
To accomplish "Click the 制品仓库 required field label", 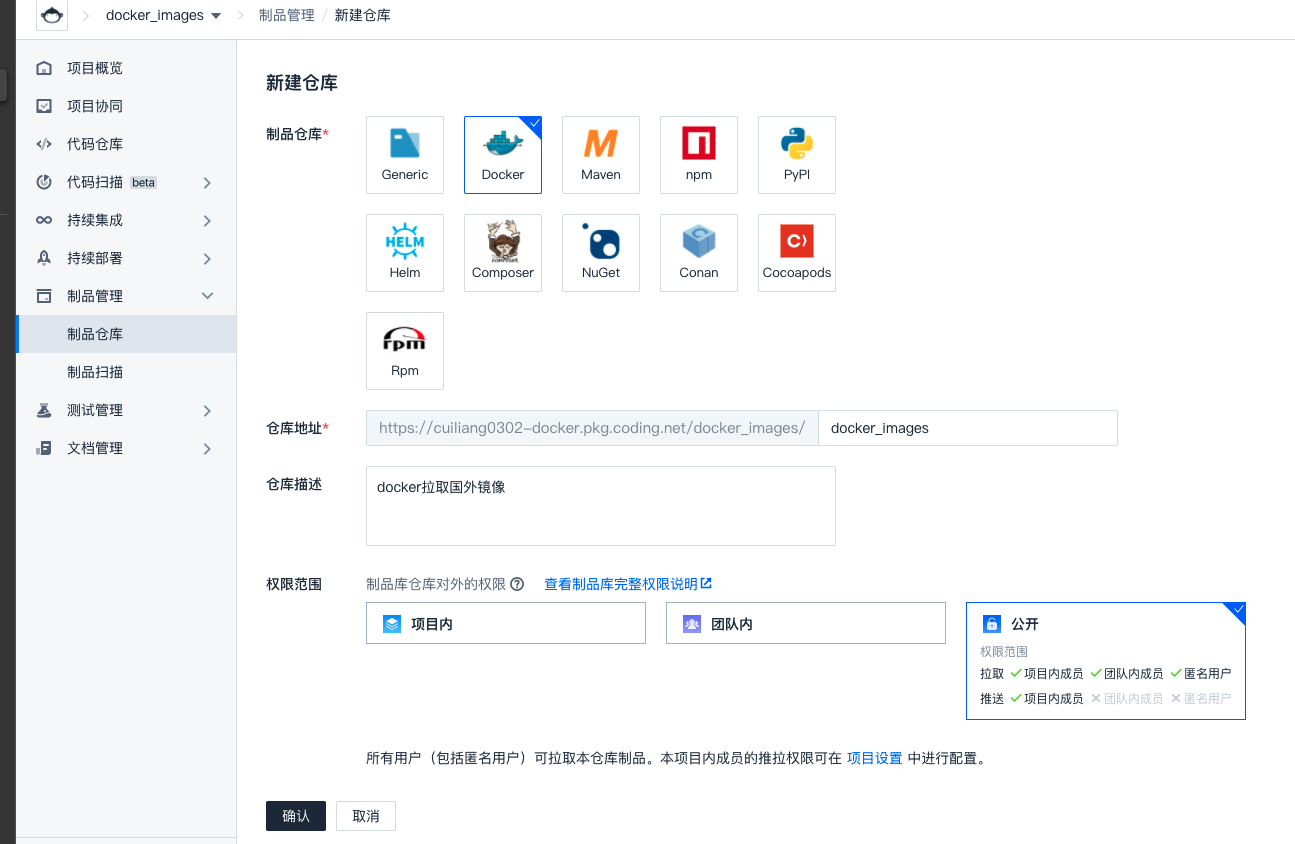I will click(x=298, y=133).
